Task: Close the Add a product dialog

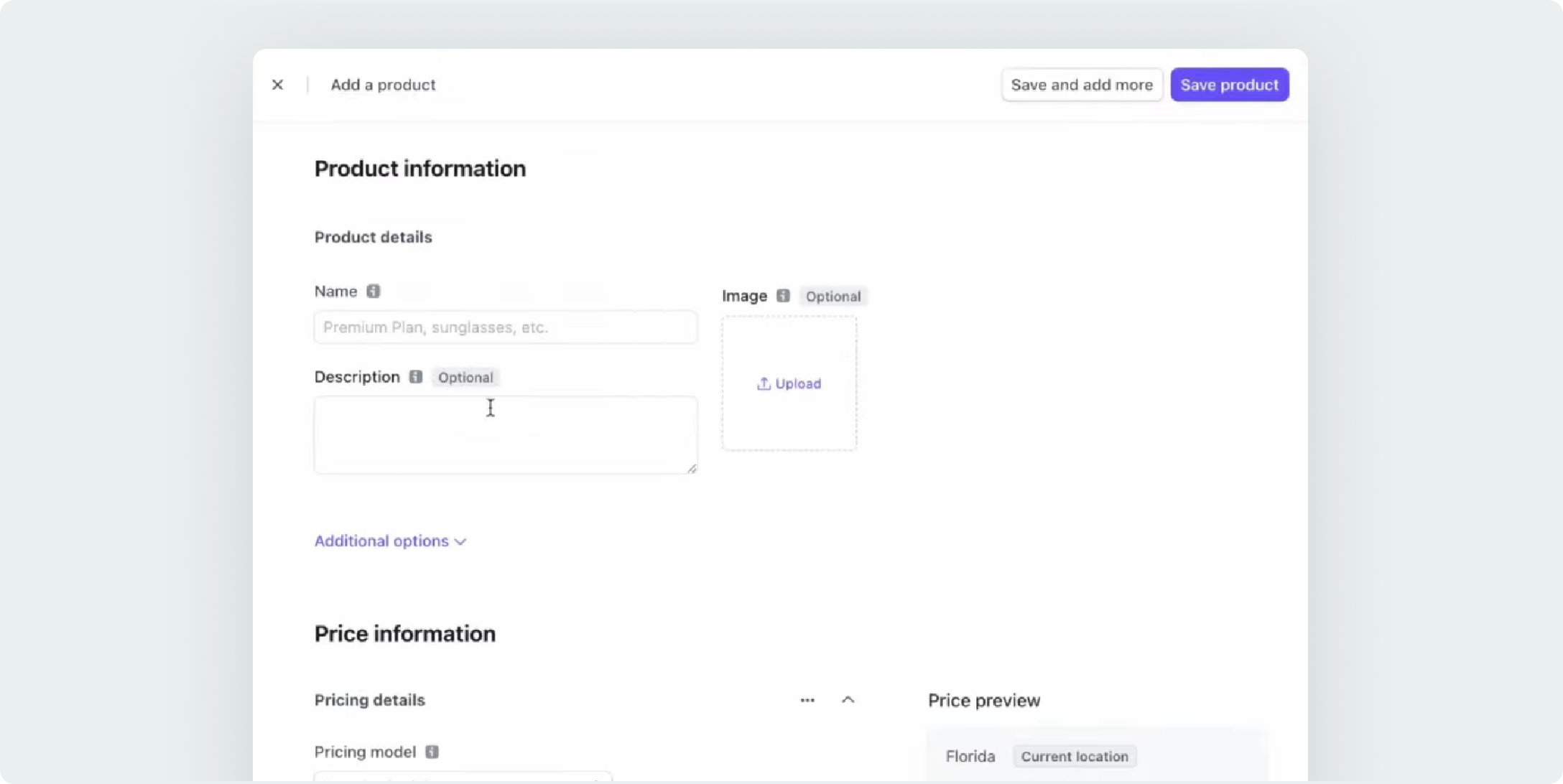Action: click(277, 85)
